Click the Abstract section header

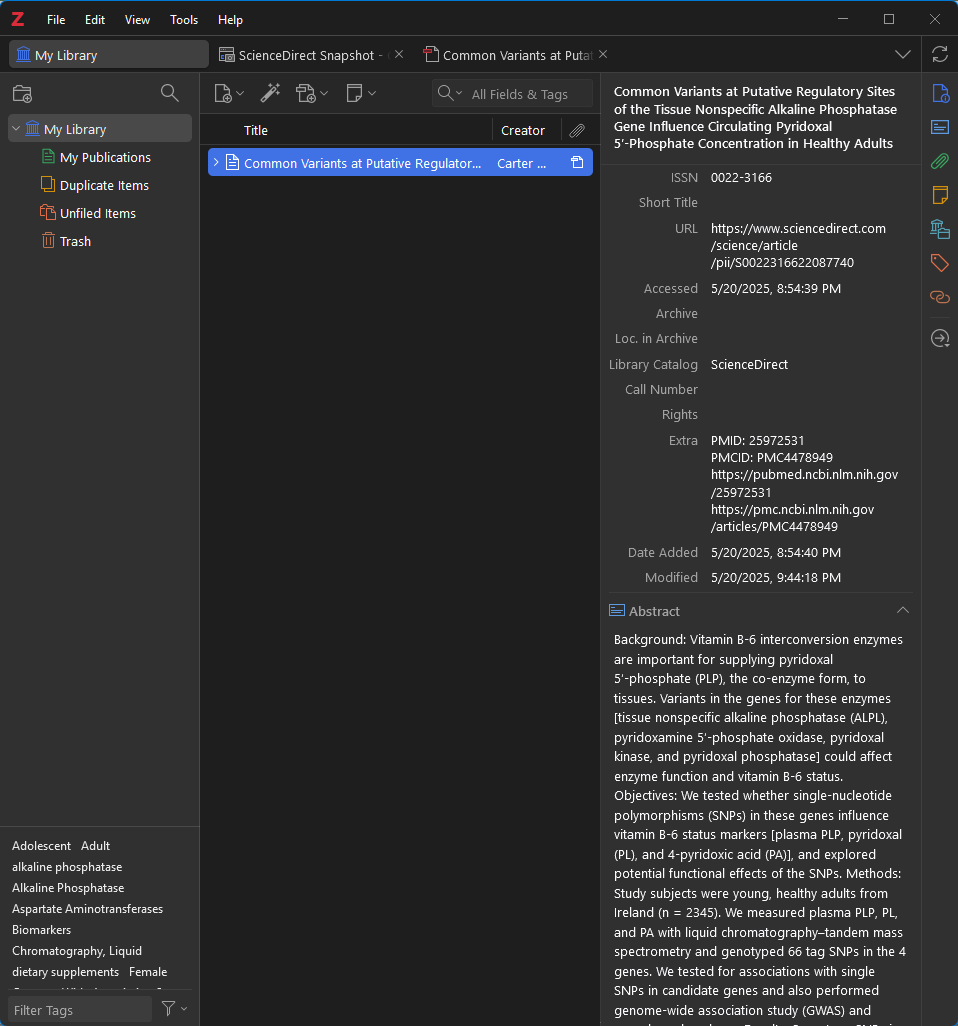[x=759, y=610]
